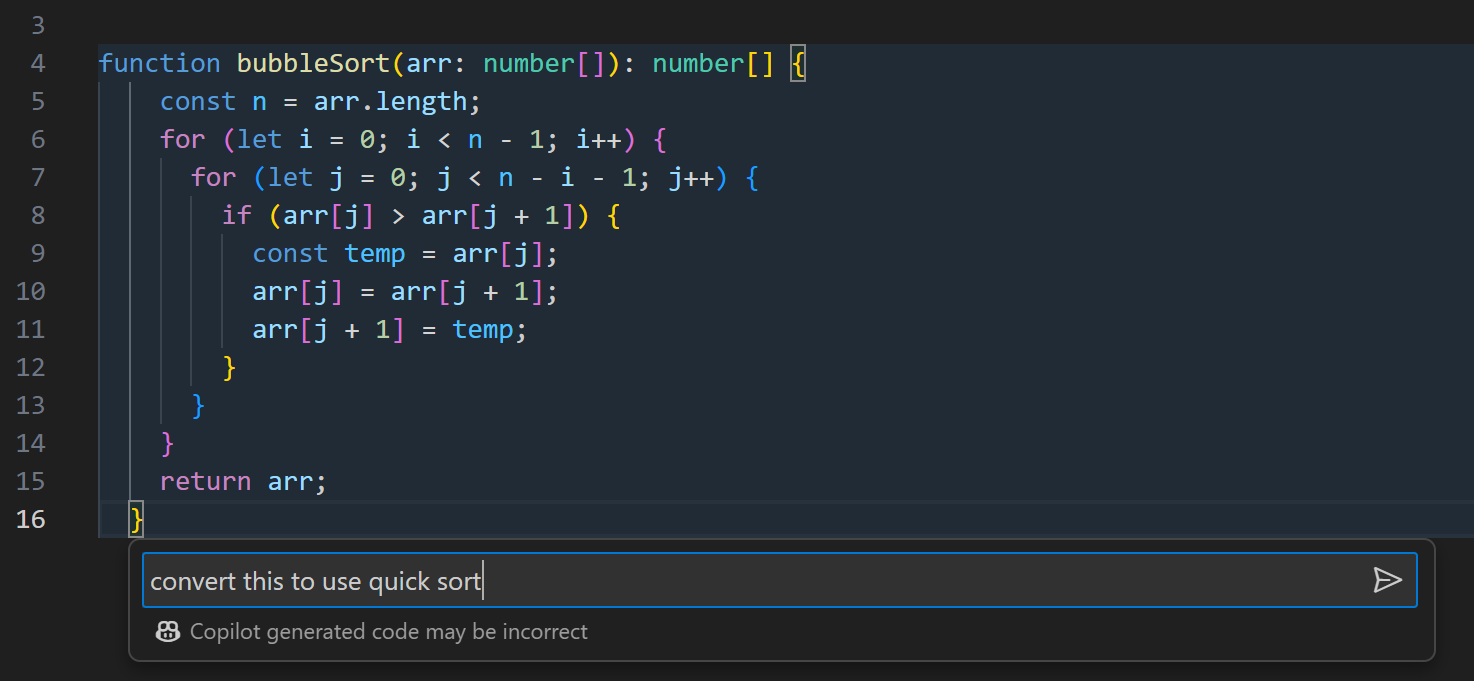Click the swap assignment on line 10
The image size is (1474, 681).
400,290
